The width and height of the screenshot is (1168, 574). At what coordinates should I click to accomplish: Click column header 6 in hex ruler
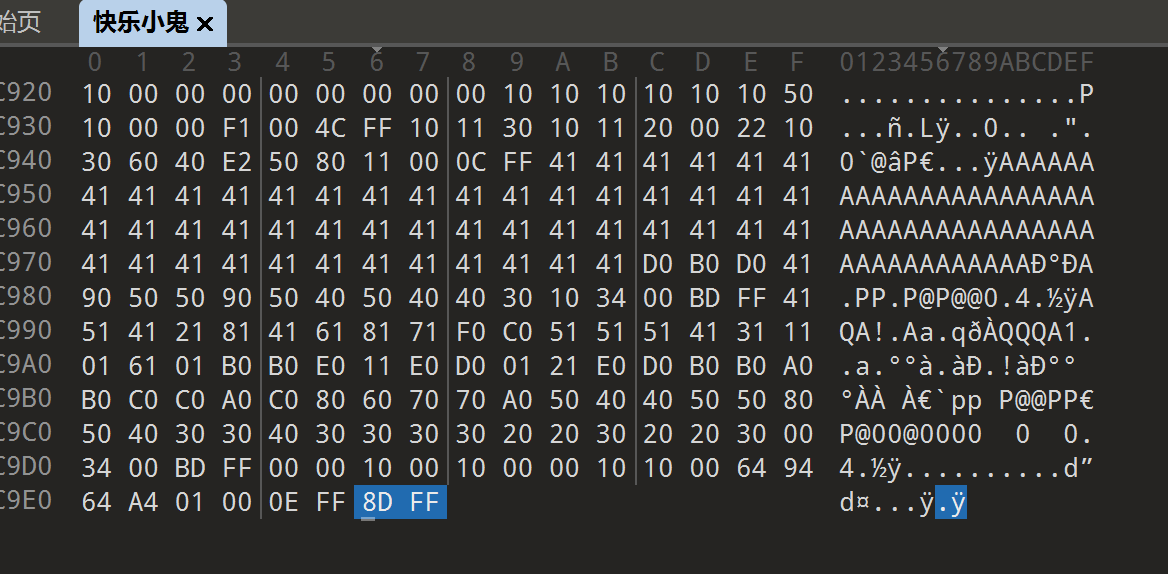[377, 63]
